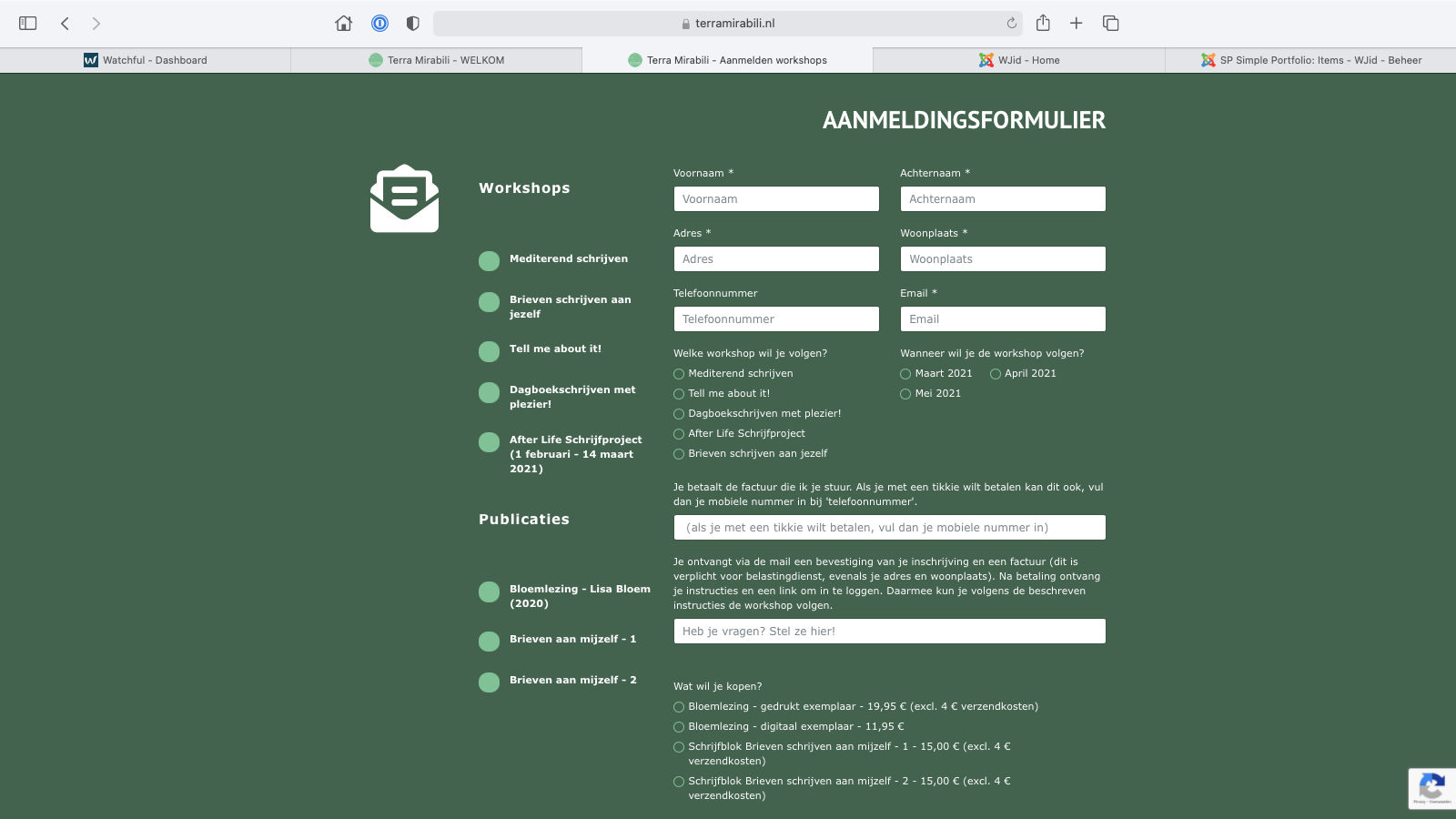This screenshot has height=819, width=1456.
Task: Select the Terra Mirabili - Aanmelden workshops tab
Action: (x=727, y=60)
